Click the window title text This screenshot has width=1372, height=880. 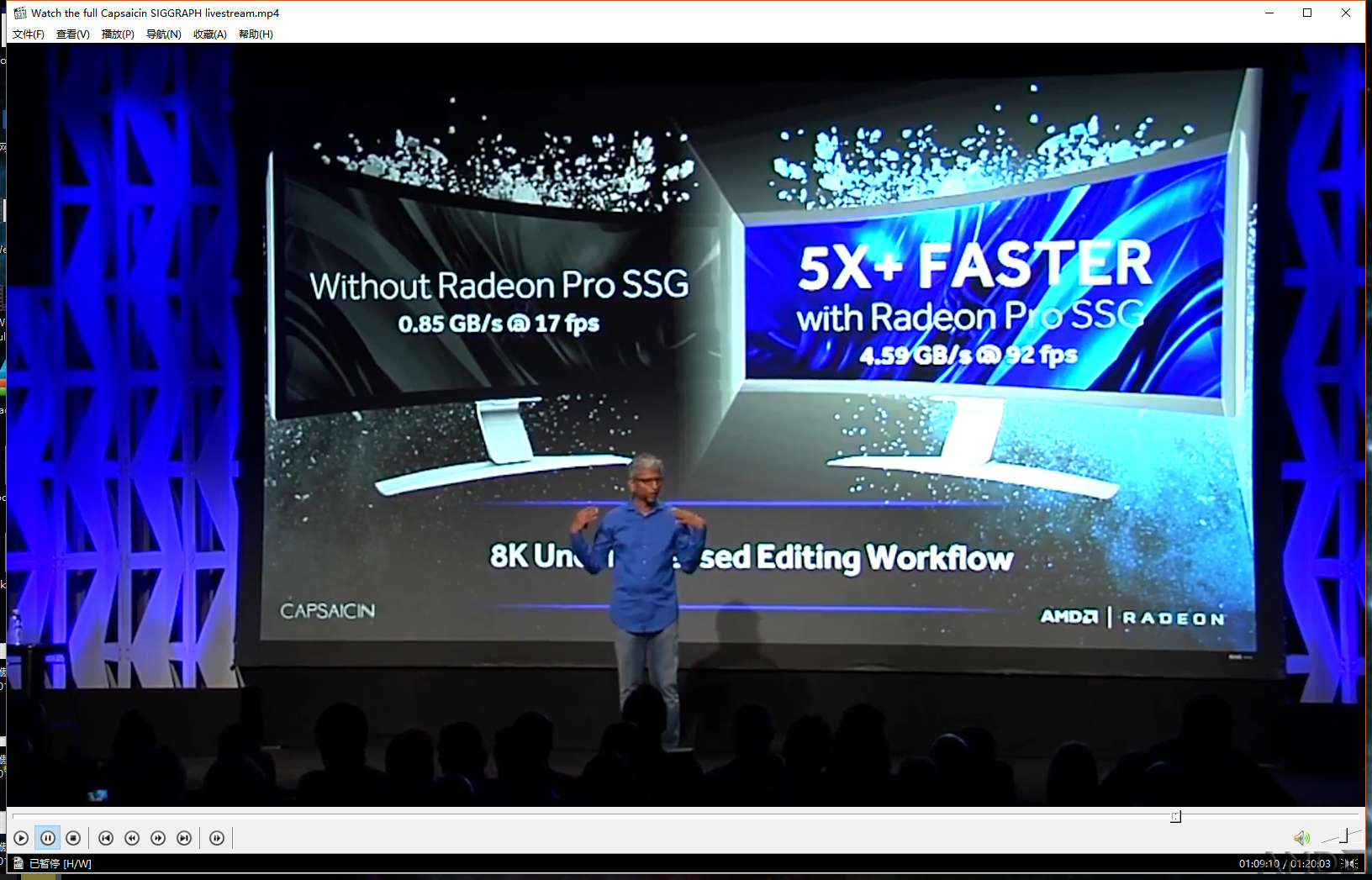pyautogui.click(x=155, y=13)
